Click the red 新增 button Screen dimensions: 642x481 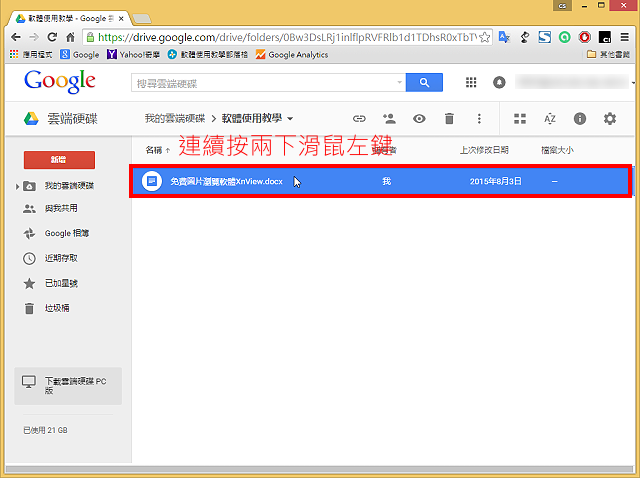click(x=59, y=160)
